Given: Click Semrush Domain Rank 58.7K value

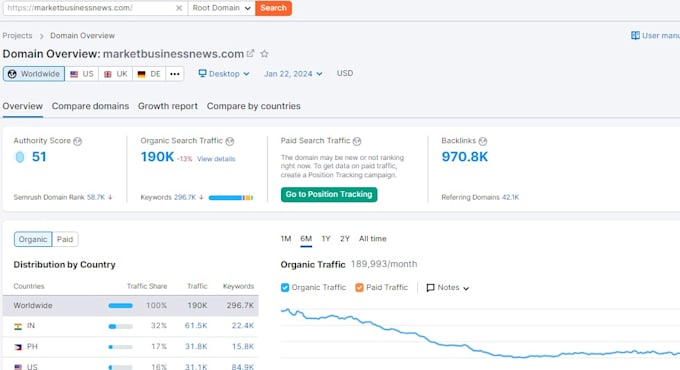Looking at the screenshot, I should click(96, 197).
